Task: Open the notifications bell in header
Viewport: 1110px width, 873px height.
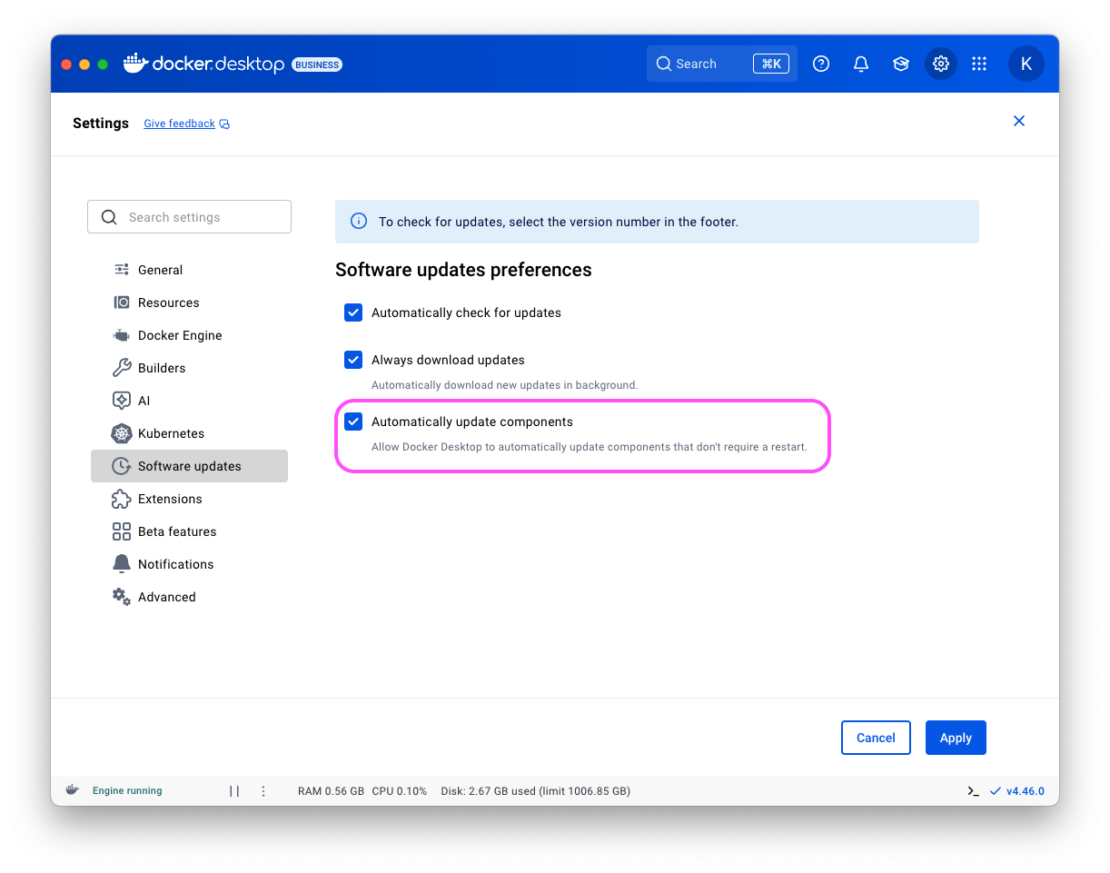Action: point(861,64)
